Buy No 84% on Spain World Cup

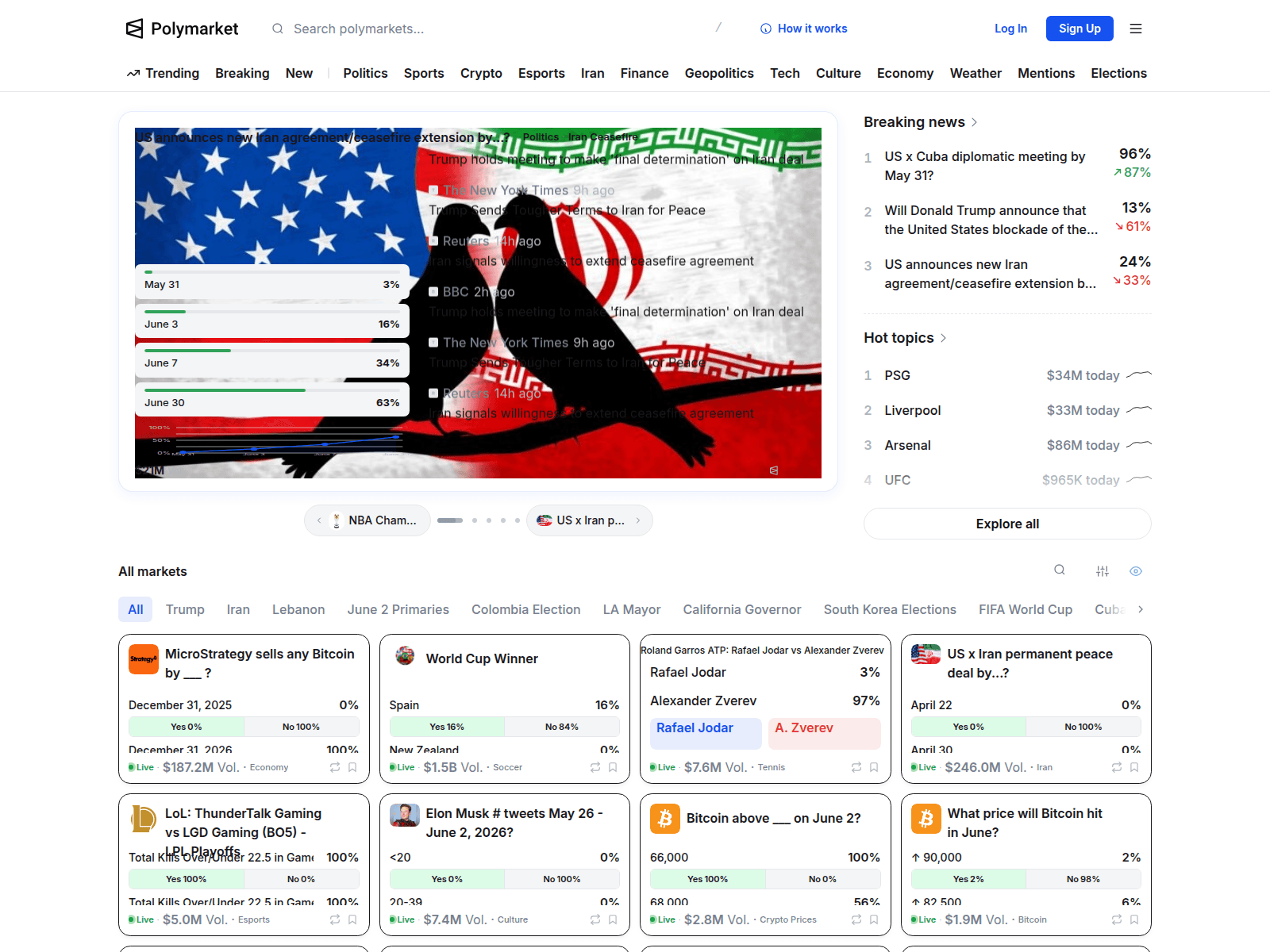[x=562, y=727]
